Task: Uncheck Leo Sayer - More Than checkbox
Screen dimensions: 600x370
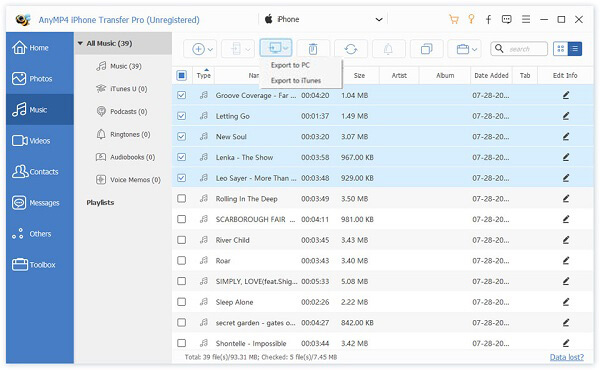Action: pyautogui.click(x=182, y=178)
